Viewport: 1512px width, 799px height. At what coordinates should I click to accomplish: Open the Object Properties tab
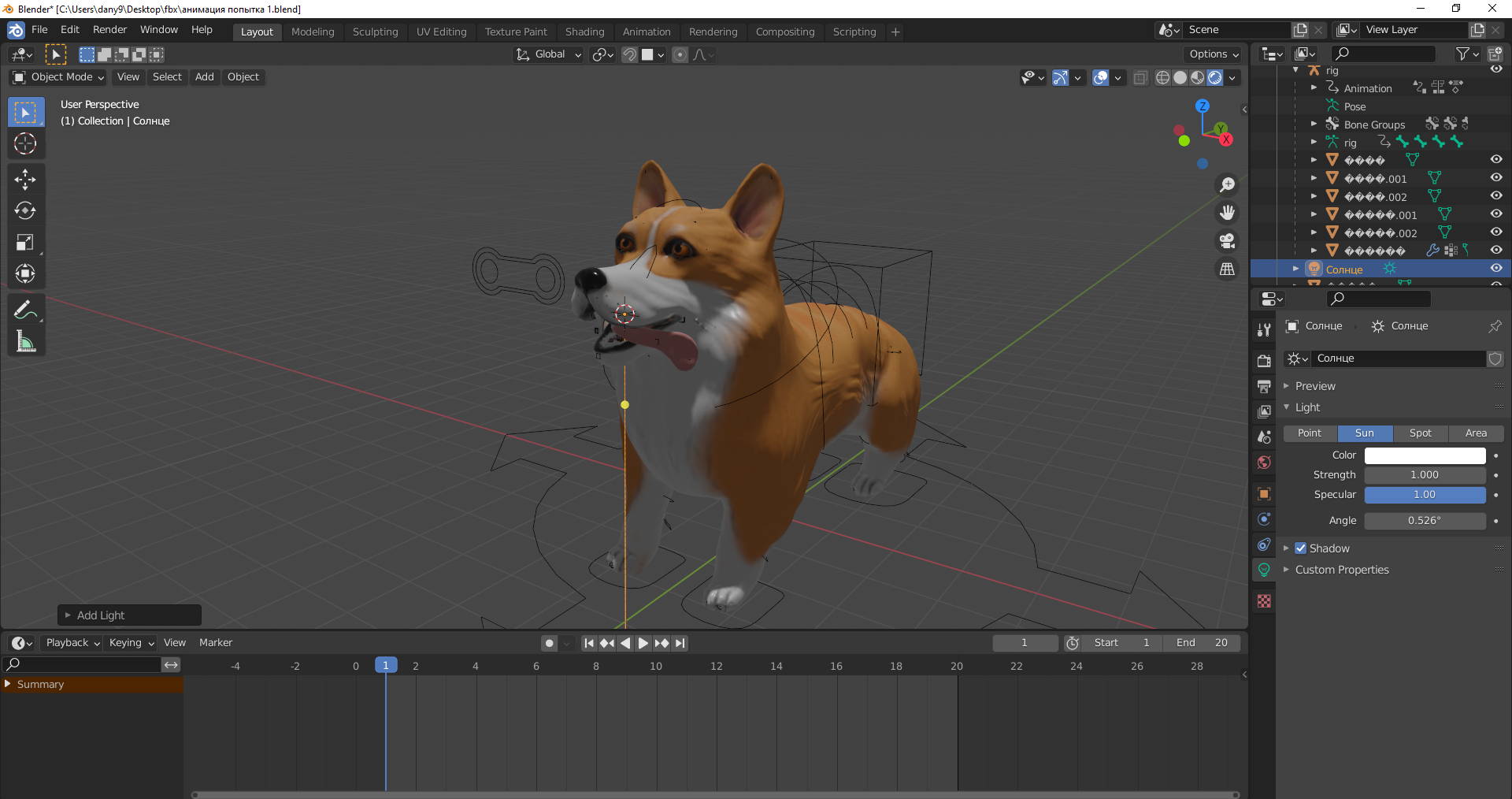click(x=1264, y=494)
